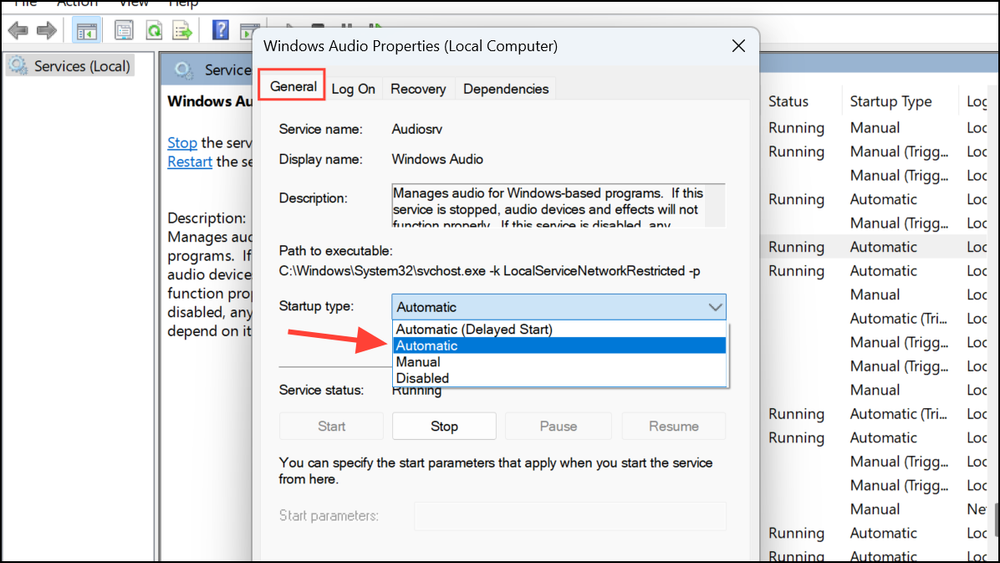
Task: Click the Stop the service link
Action: click(182, 143)
